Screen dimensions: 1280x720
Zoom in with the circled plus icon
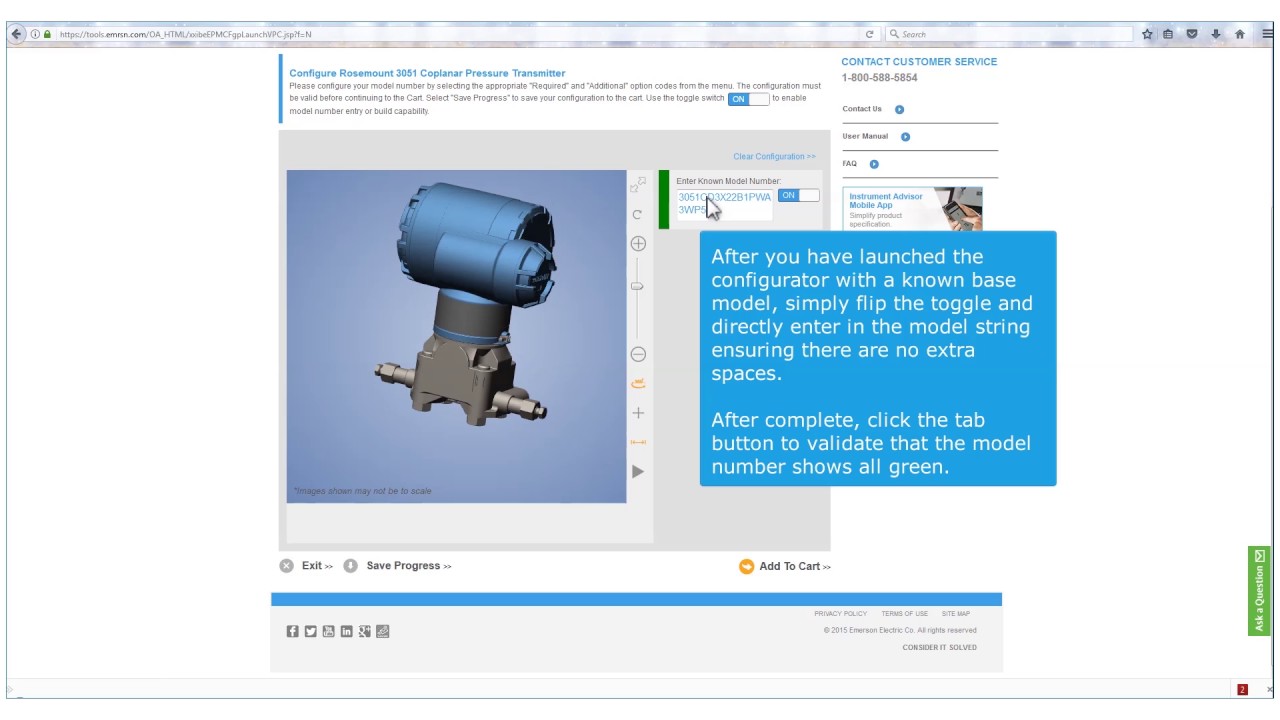(638, 244)
